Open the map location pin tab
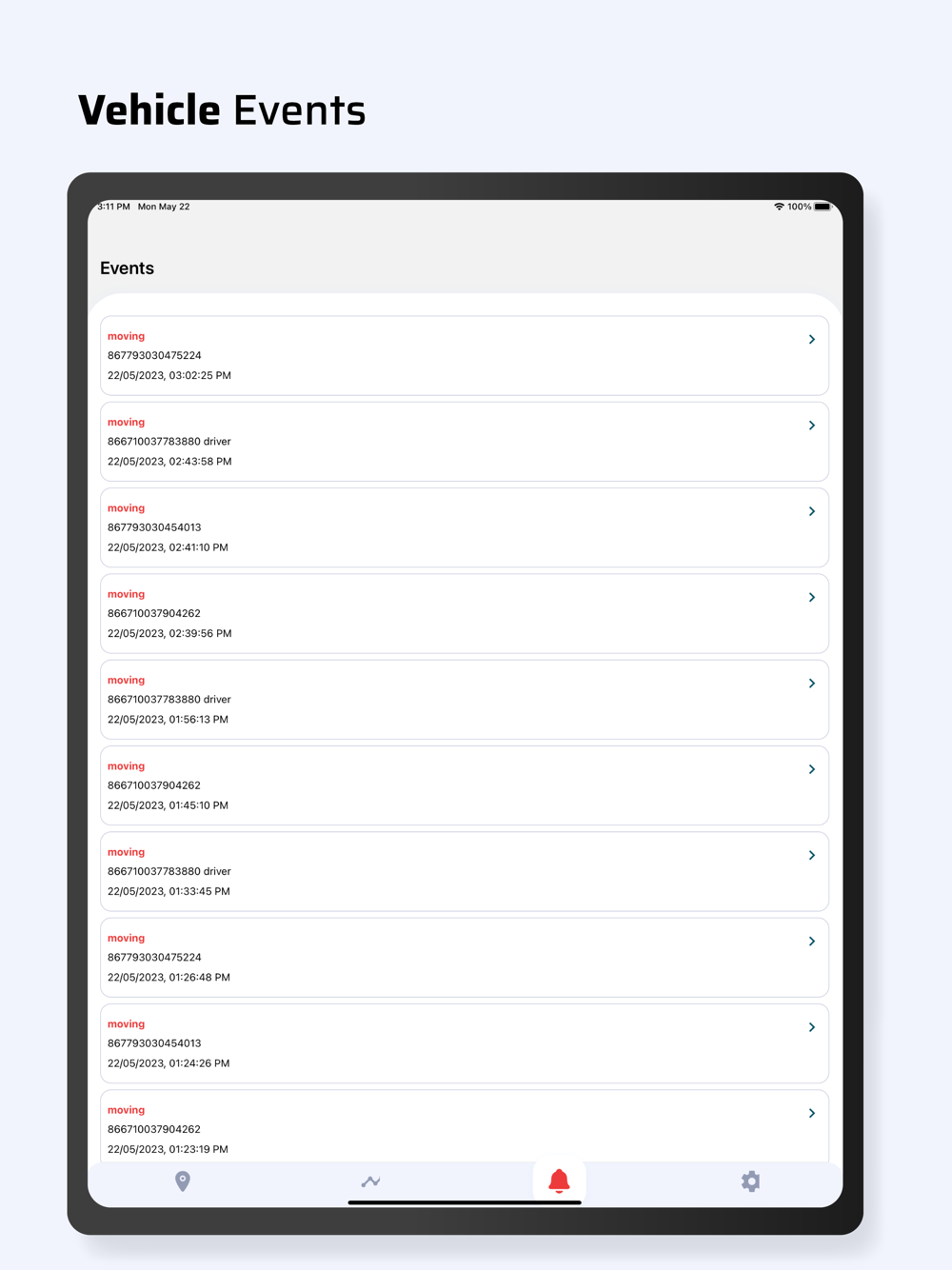 coord(183,1181)
